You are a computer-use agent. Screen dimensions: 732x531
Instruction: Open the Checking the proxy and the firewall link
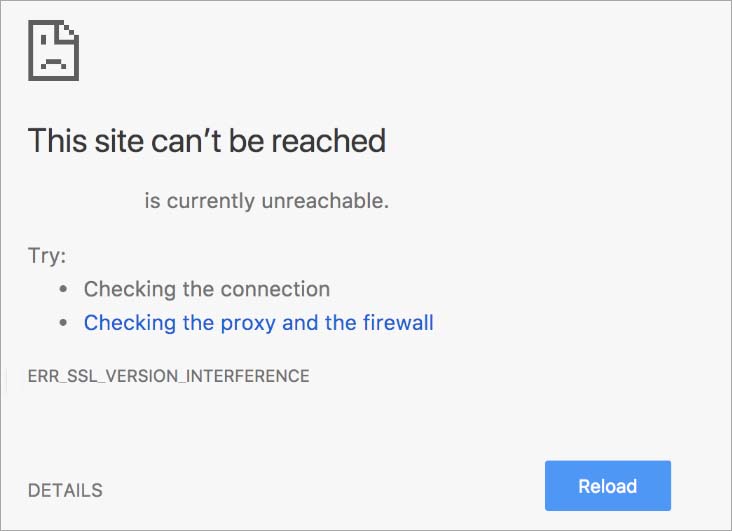pyautogui.click(x=258, y=323)
